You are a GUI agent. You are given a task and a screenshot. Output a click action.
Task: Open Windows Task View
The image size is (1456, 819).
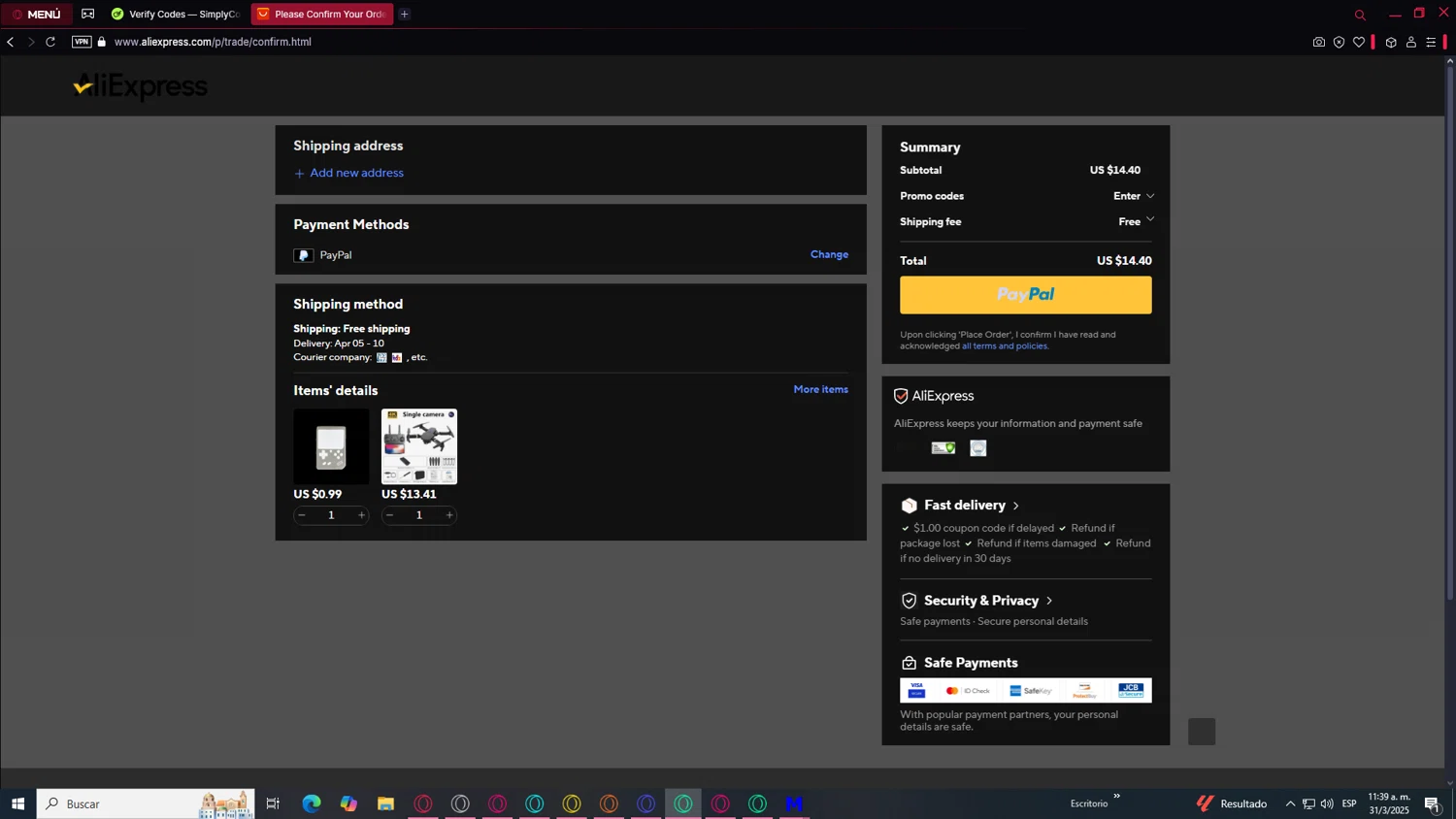coord(273,803)
